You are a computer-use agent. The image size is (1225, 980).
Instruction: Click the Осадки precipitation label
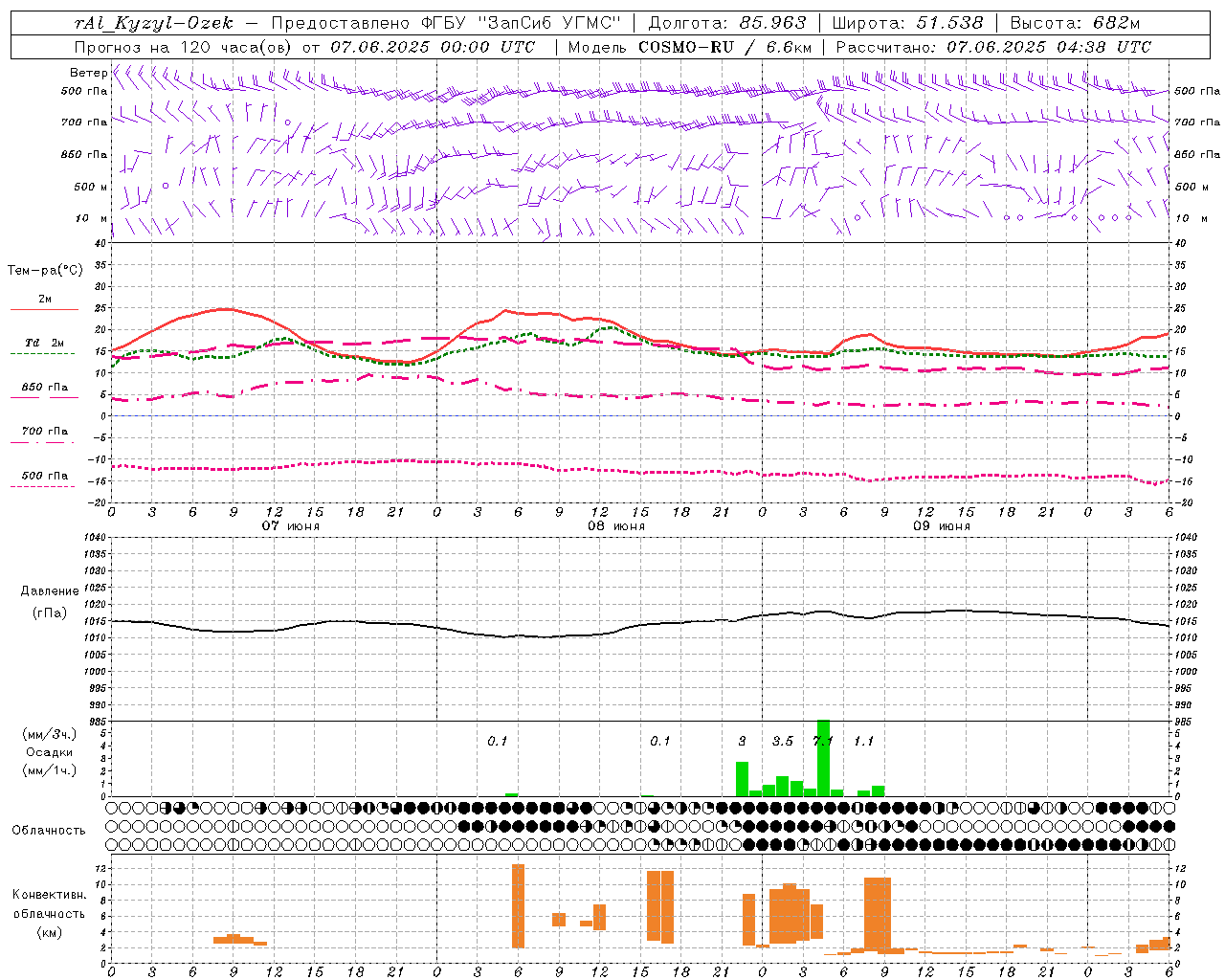tap(49, 752)
